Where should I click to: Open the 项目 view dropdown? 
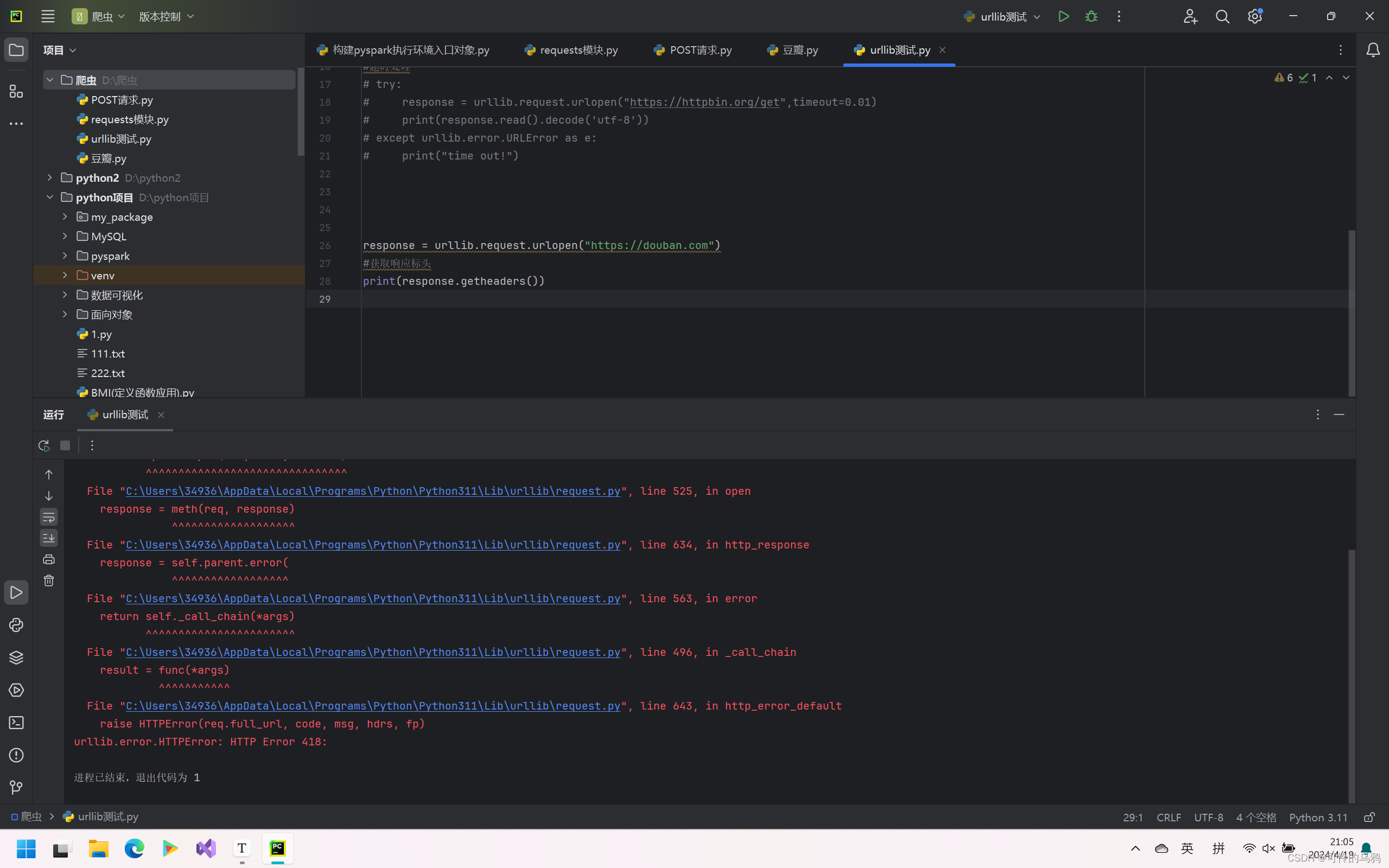tap(60, 50)
